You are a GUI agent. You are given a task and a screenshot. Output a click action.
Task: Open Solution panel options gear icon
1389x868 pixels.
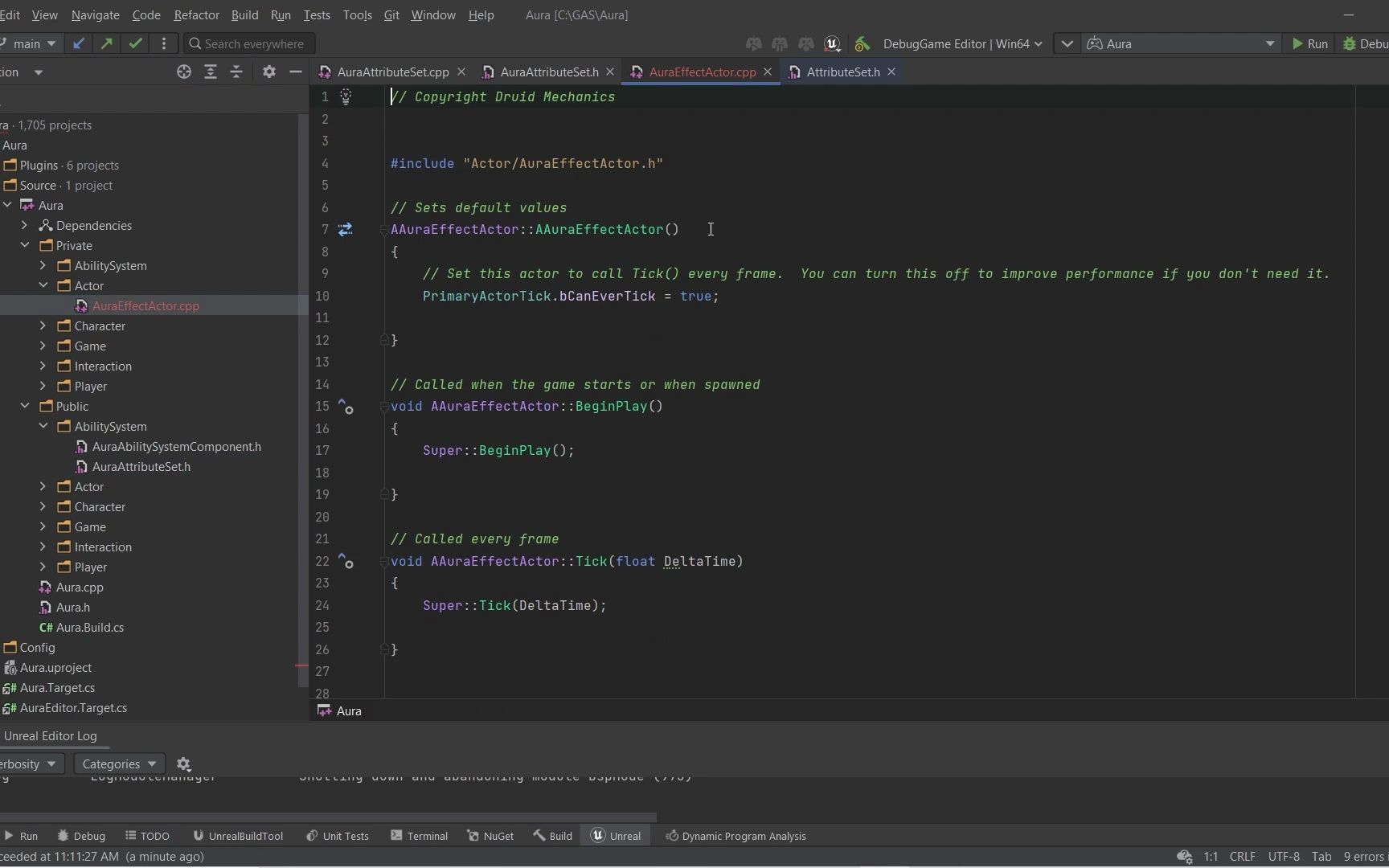[x=268, y=72]
